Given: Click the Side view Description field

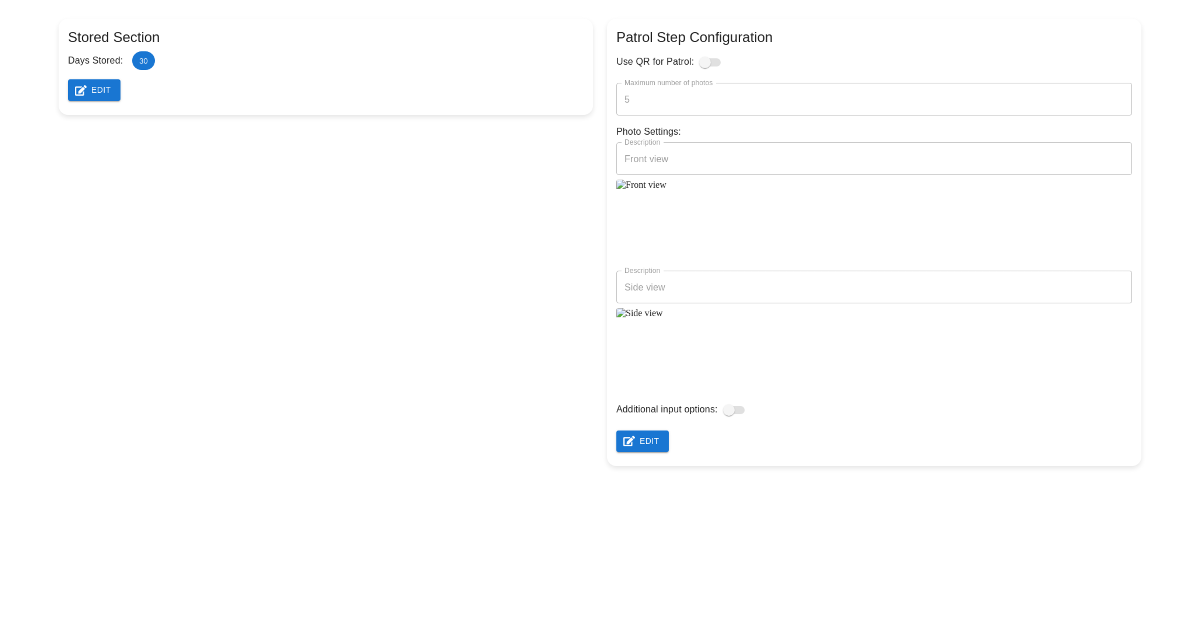Looking at the screenshot, I should 873,287.
